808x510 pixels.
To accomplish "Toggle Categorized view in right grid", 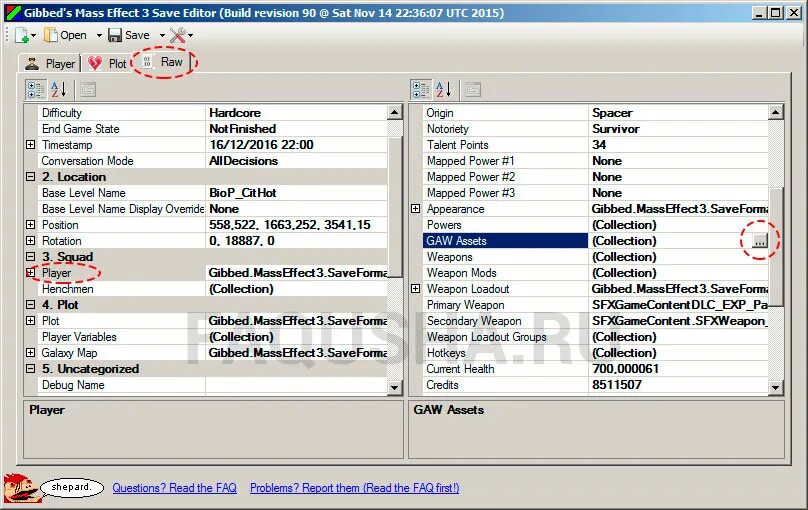I will [421, 90].
